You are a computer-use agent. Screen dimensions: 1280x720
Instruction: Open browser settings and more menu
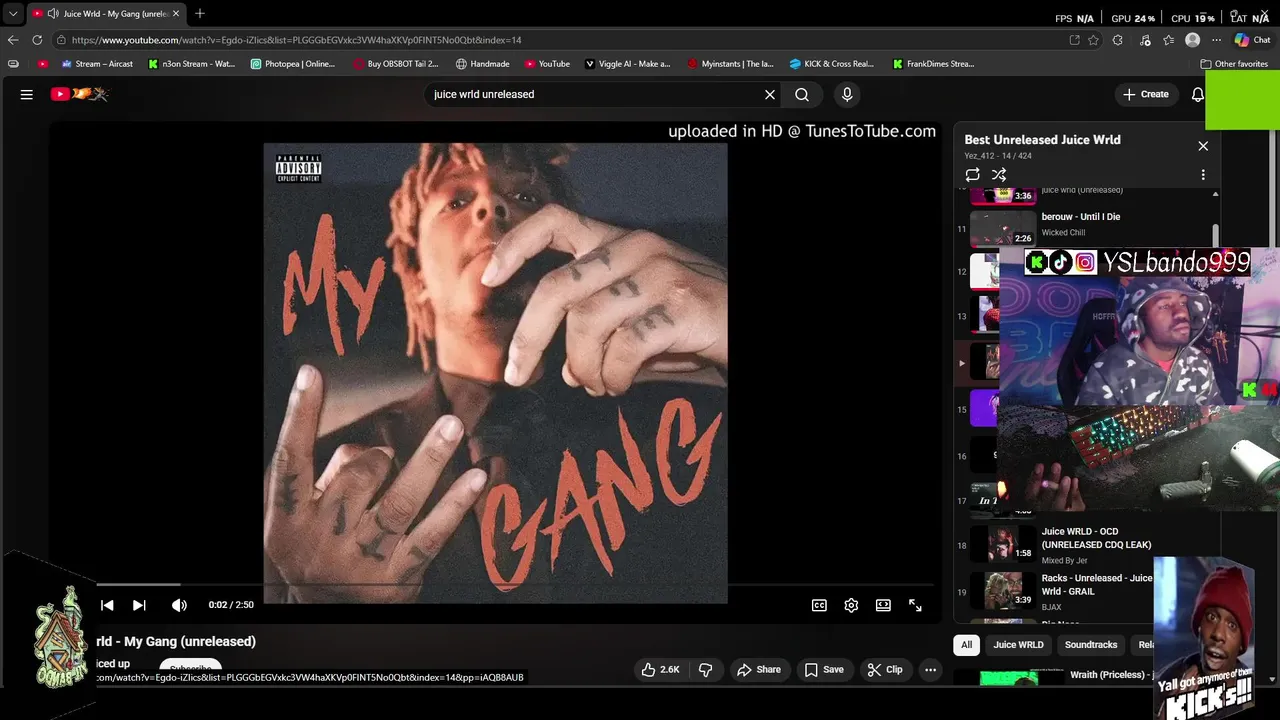pos(1216,40)
